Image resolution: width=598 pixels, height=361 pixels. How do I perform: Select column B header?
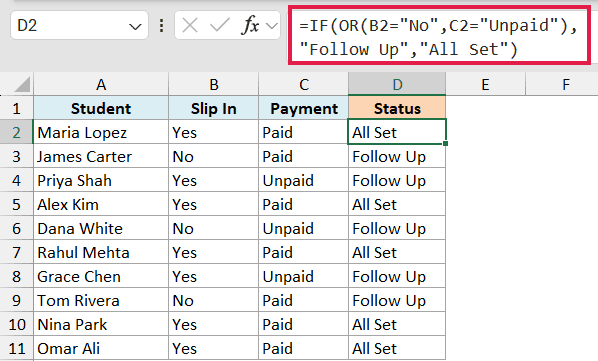(214, 84)
